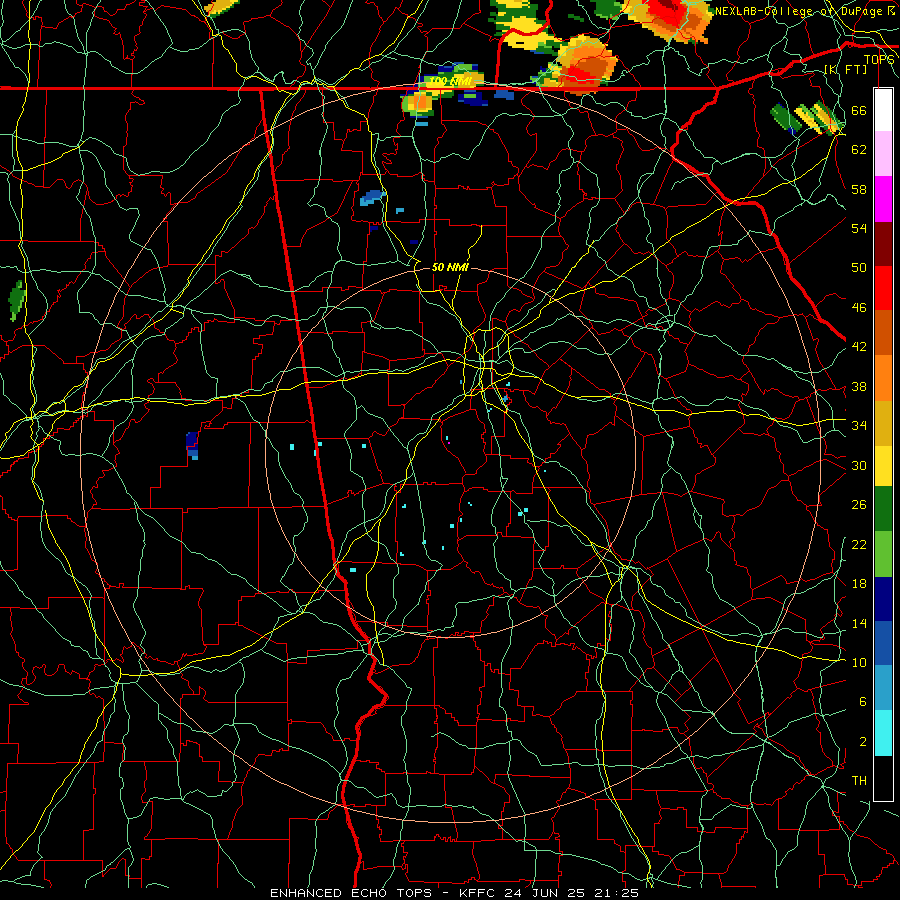Click the light pink legend swatch

click(883, 154)
